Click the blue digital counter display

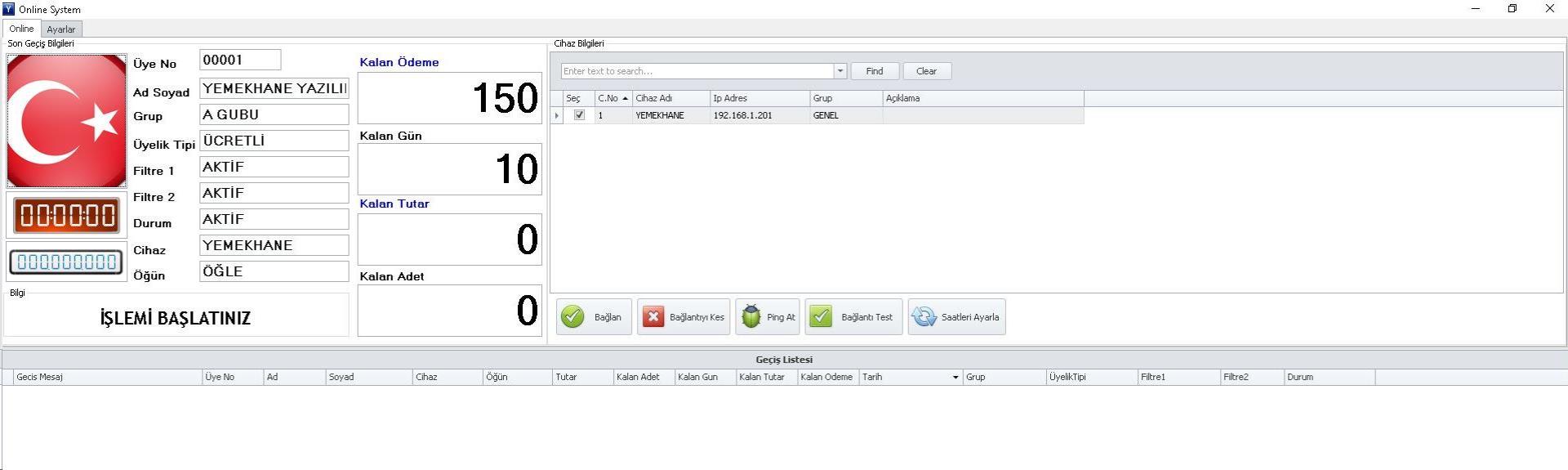67,262
